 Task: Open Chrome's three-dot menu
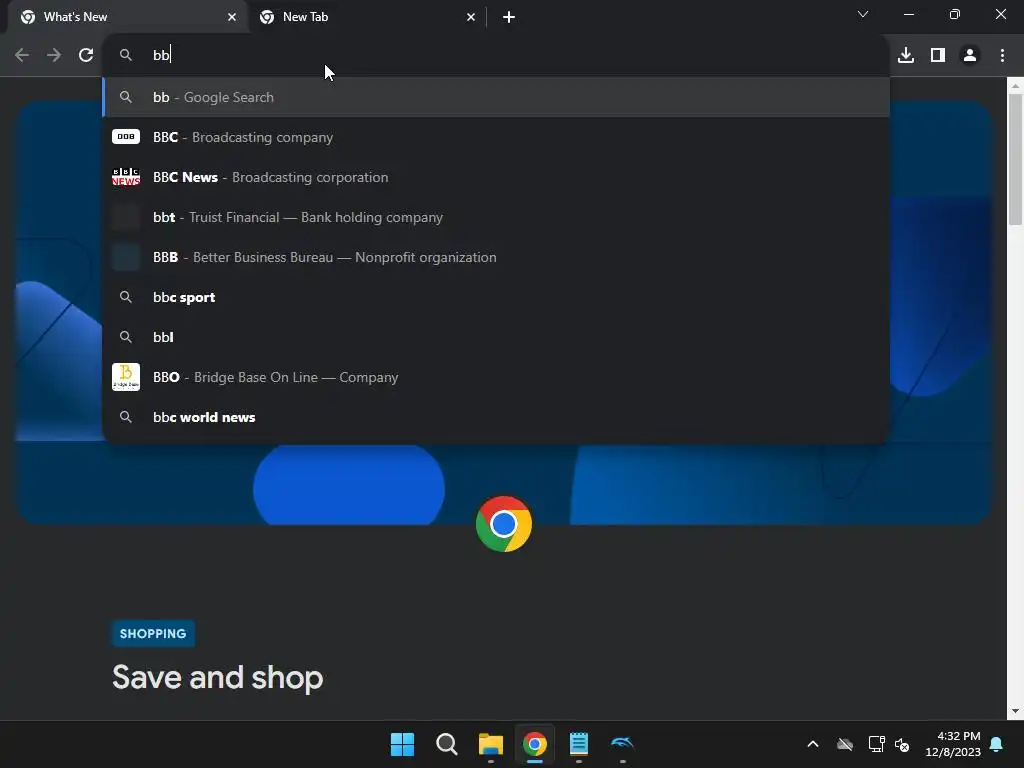(1002, 55)
